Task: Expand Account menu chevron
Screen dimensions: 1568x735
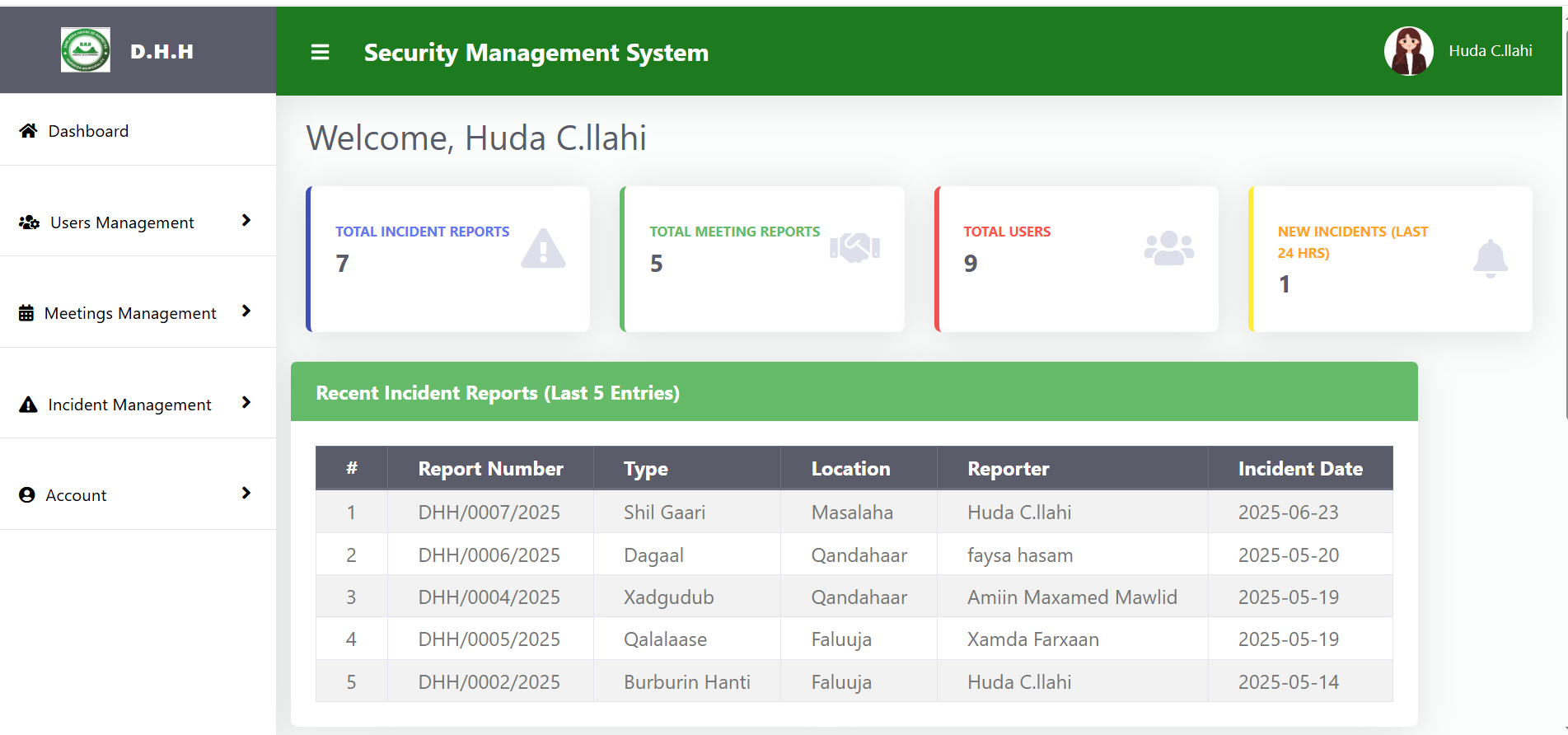Action: tap(246, 494)
